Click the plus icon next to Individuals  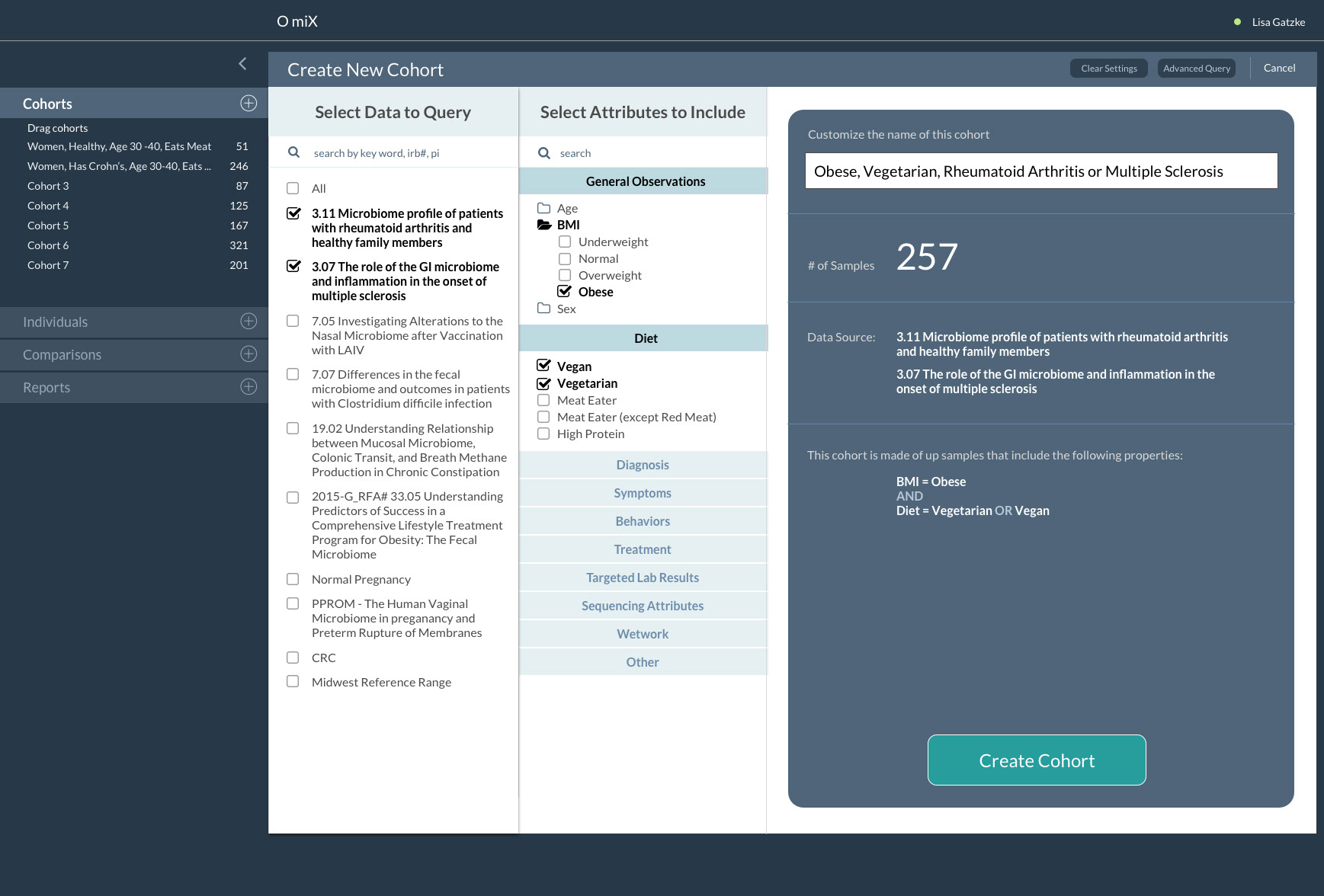coord(248,322)
